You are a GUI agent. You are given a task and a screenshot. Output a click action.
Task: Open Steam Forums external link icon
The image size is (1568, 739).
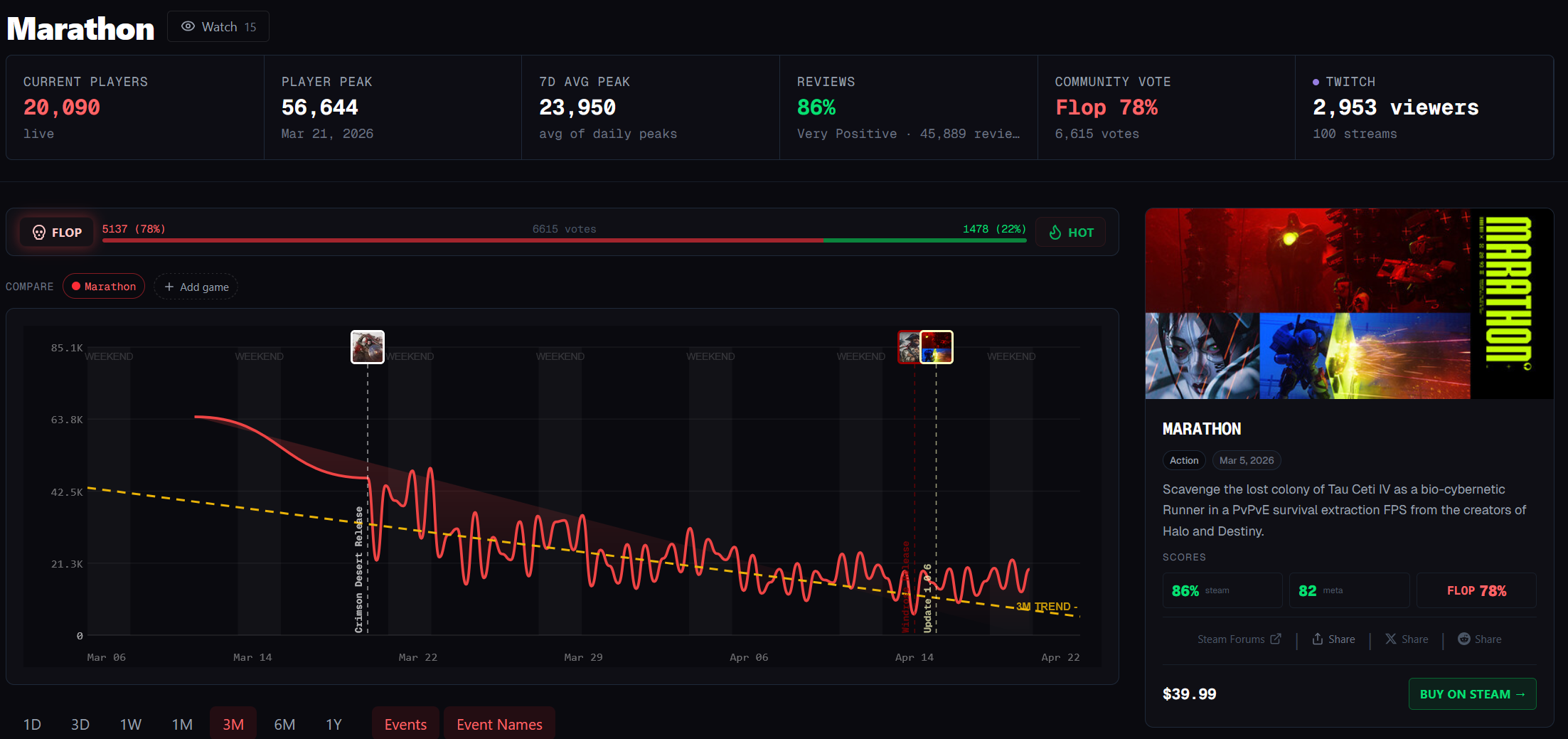pos(1276,639)
